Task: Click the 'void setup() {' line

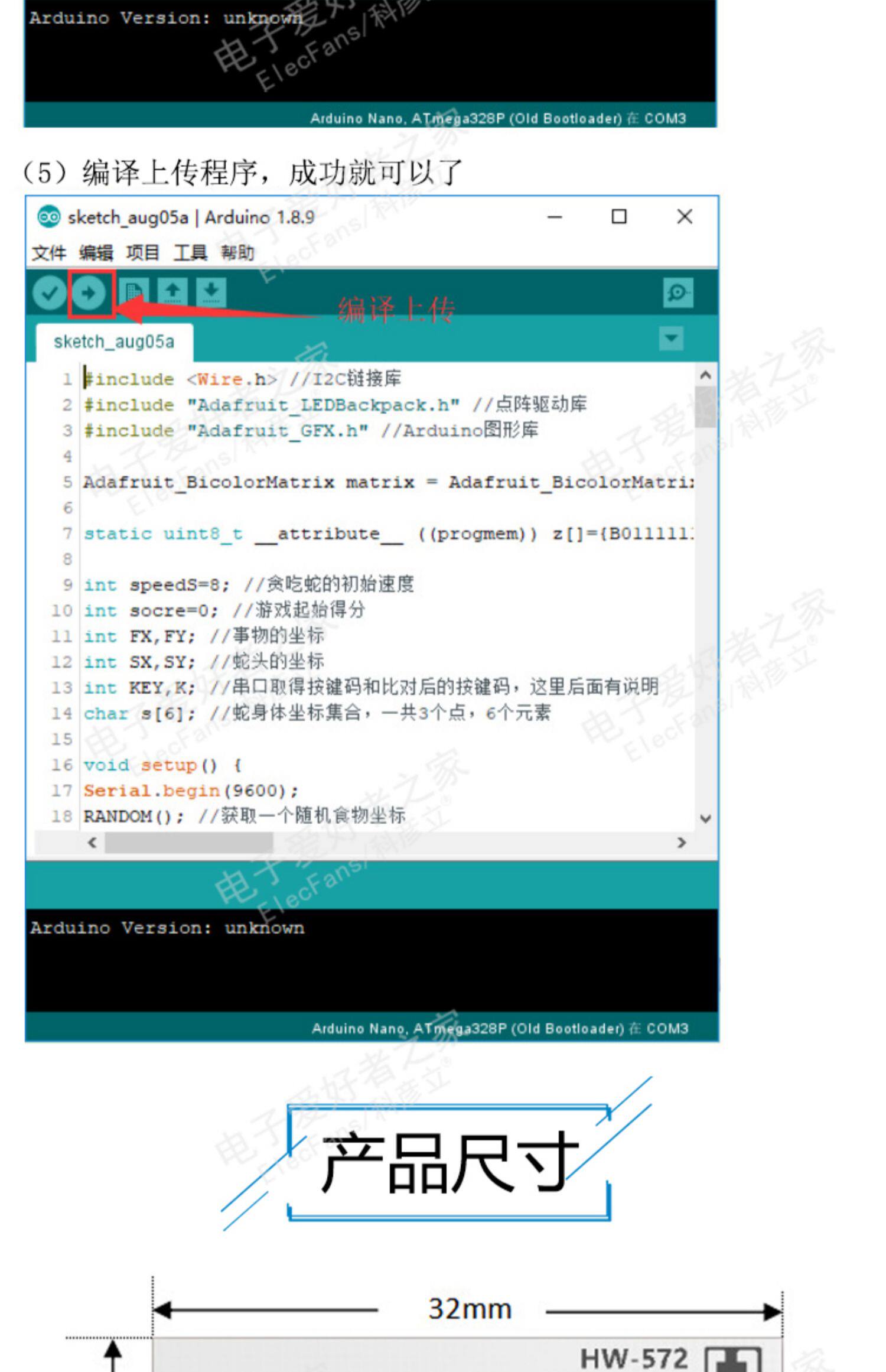Action: (x=162, y=765)
